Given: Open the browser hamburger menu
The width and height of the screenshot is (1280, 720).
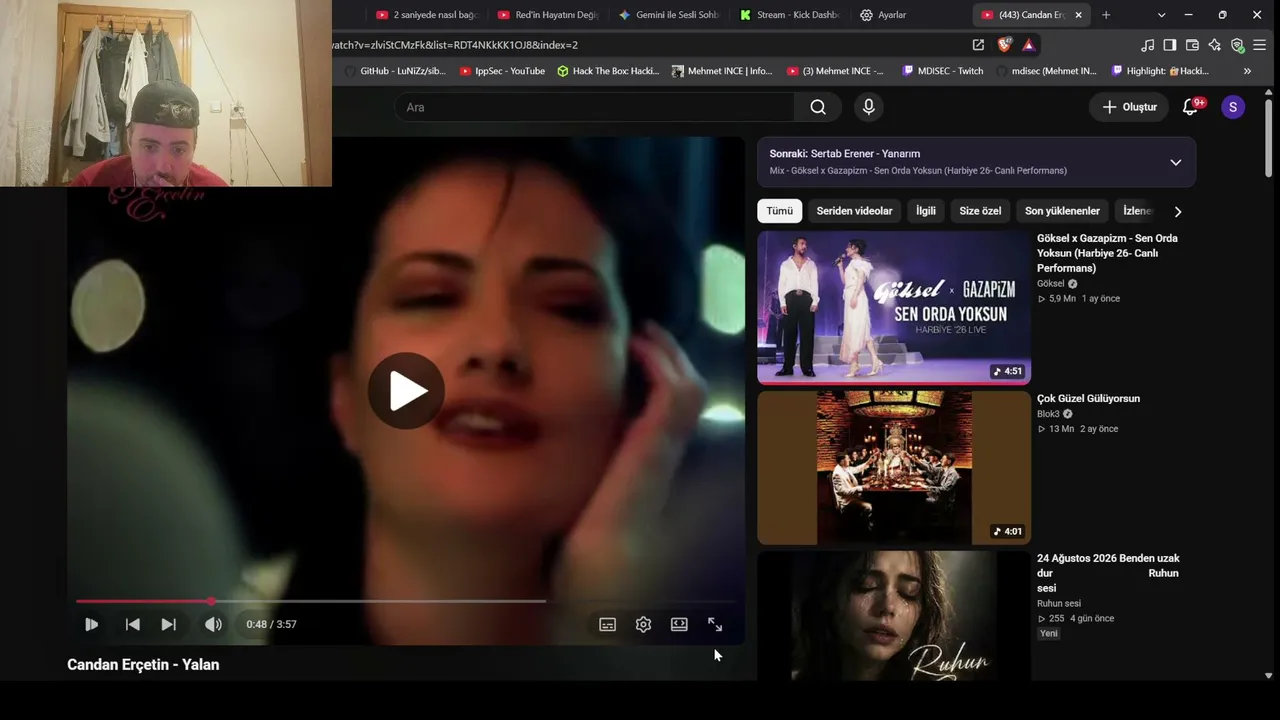Looking at the screenshot, I should (x=1260, y=45).
